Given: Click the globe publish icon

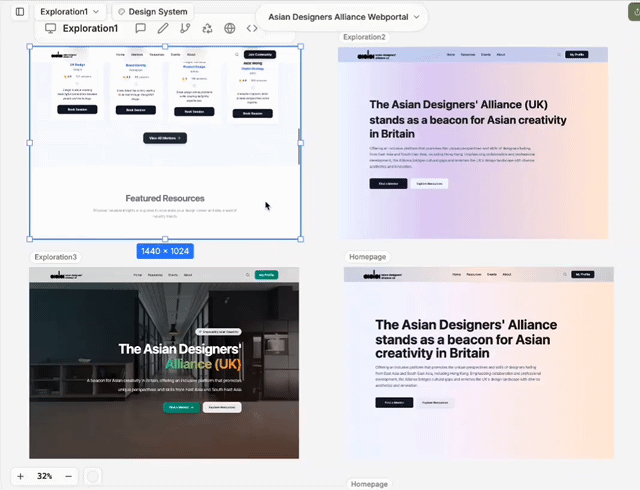Looking at the screenshot, I should pyautogui.click(x=230, y=28).
